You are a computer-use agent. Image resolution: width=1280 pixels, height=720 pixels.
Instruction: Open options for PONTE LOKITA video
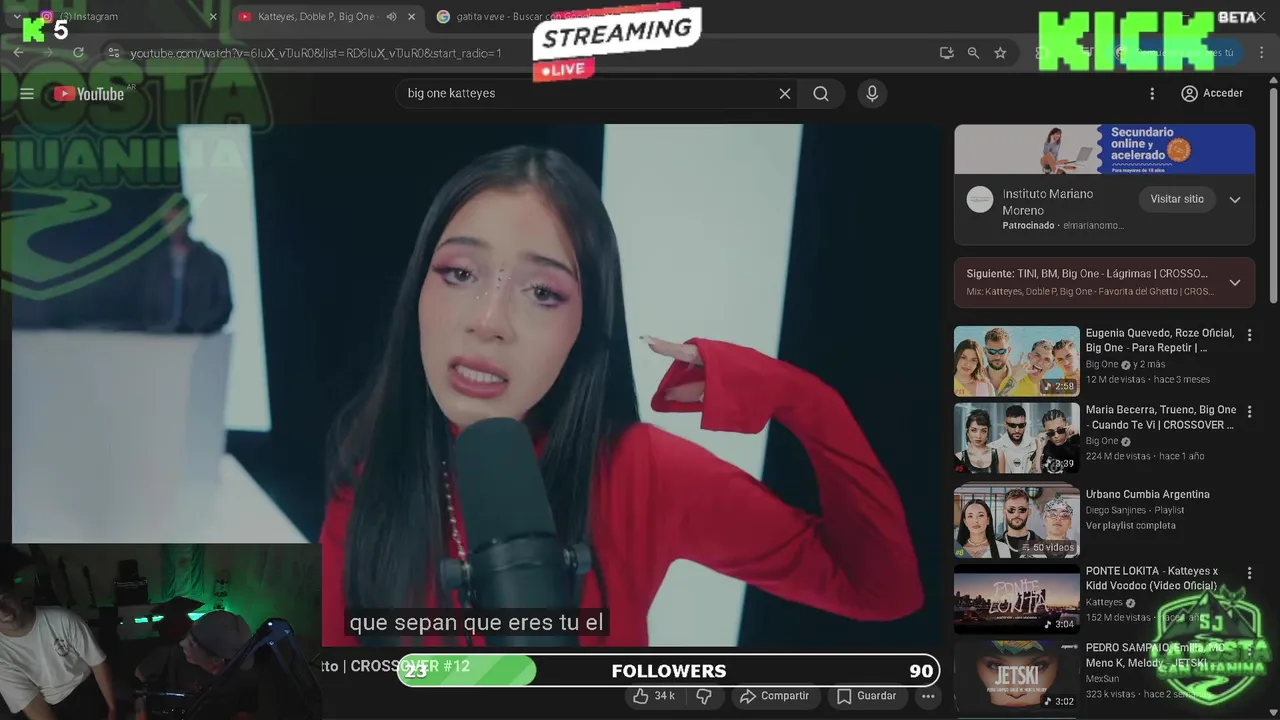[x=1249, y=573]
